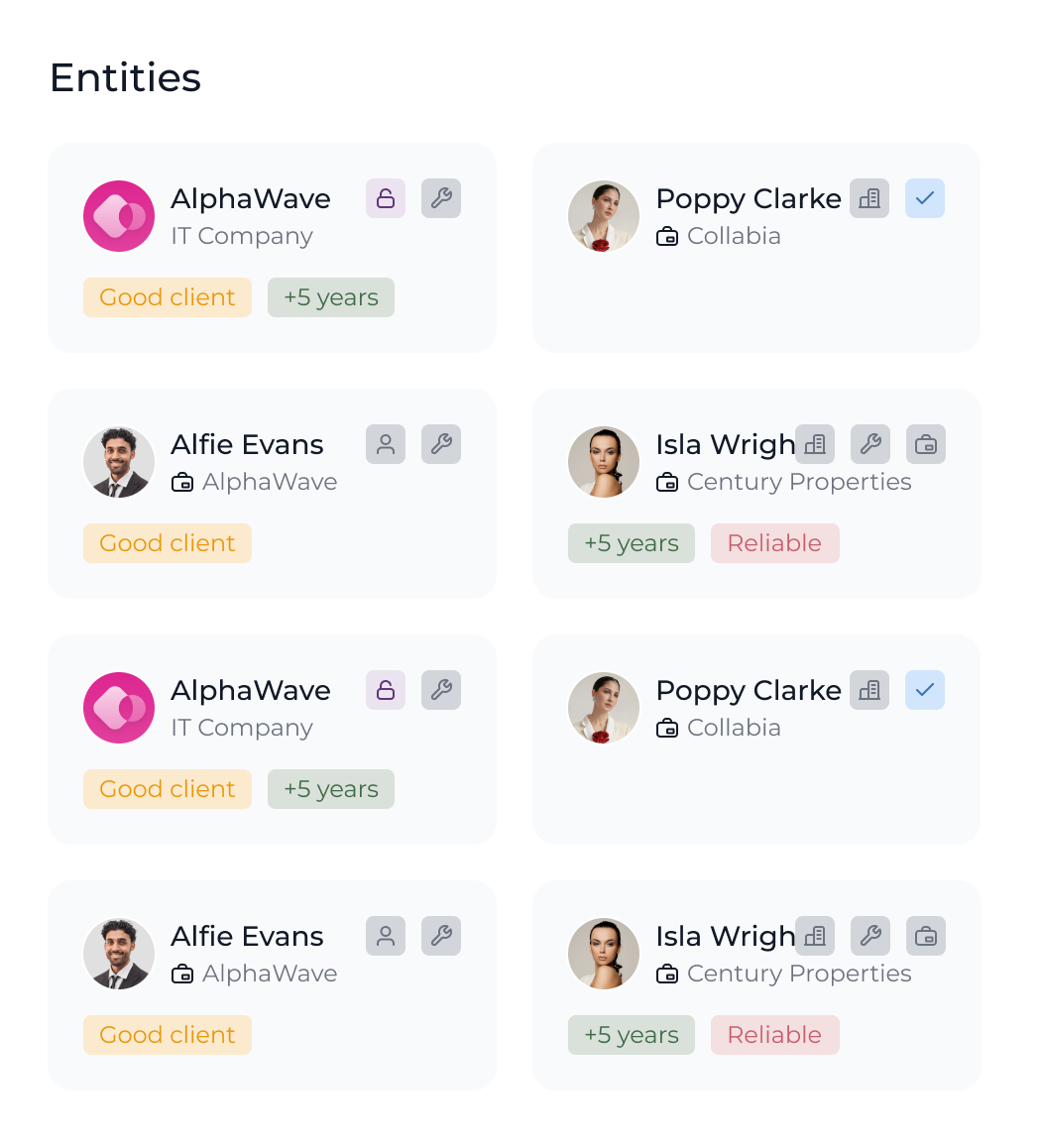Click Alfie Evans' avatar photo on the second card

point(119,954)
